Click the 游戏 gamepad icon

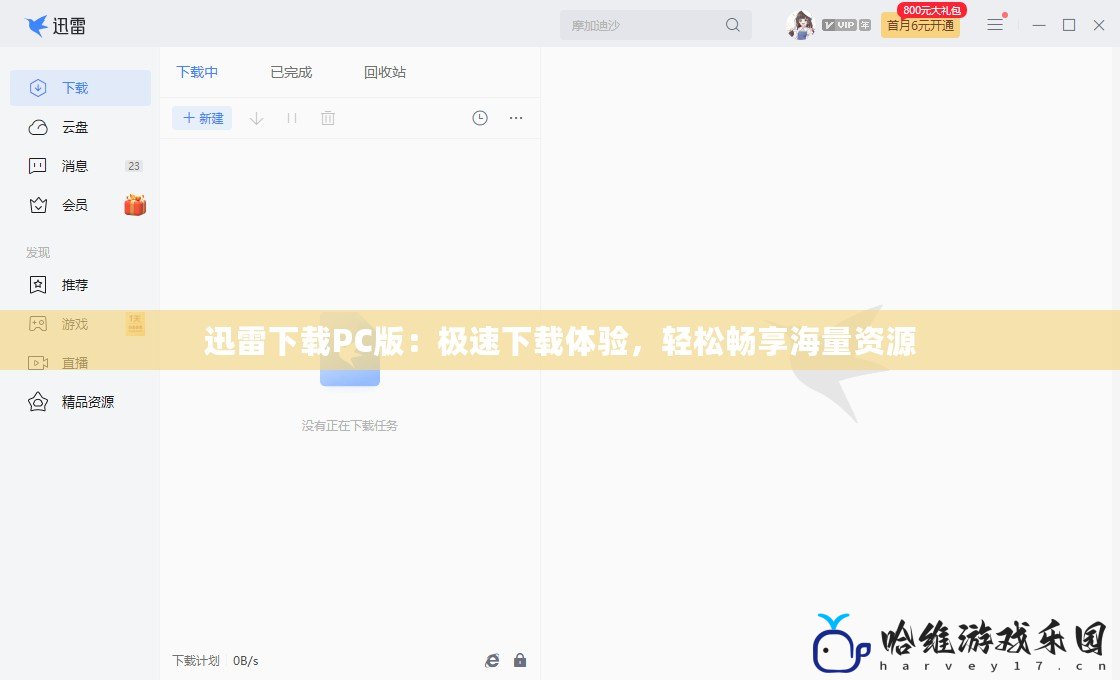pyautogui.click(x=38, y=324)
